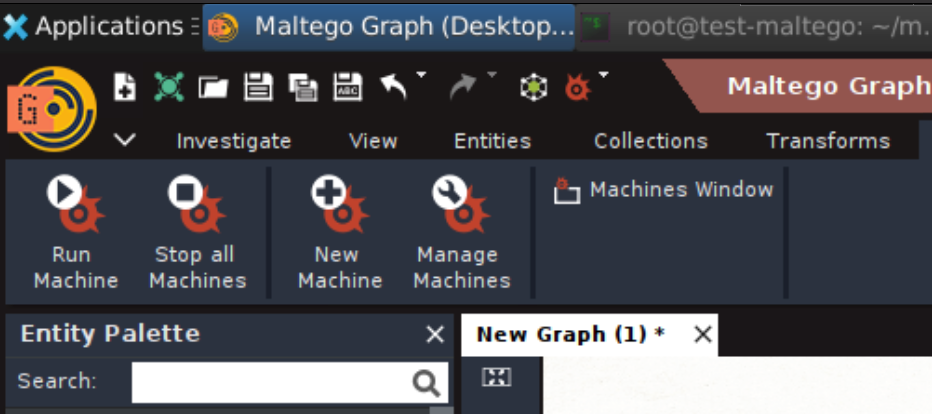Click the greyed Redo arrow icon
932x414 pixels.
click(x=463, y=88)
